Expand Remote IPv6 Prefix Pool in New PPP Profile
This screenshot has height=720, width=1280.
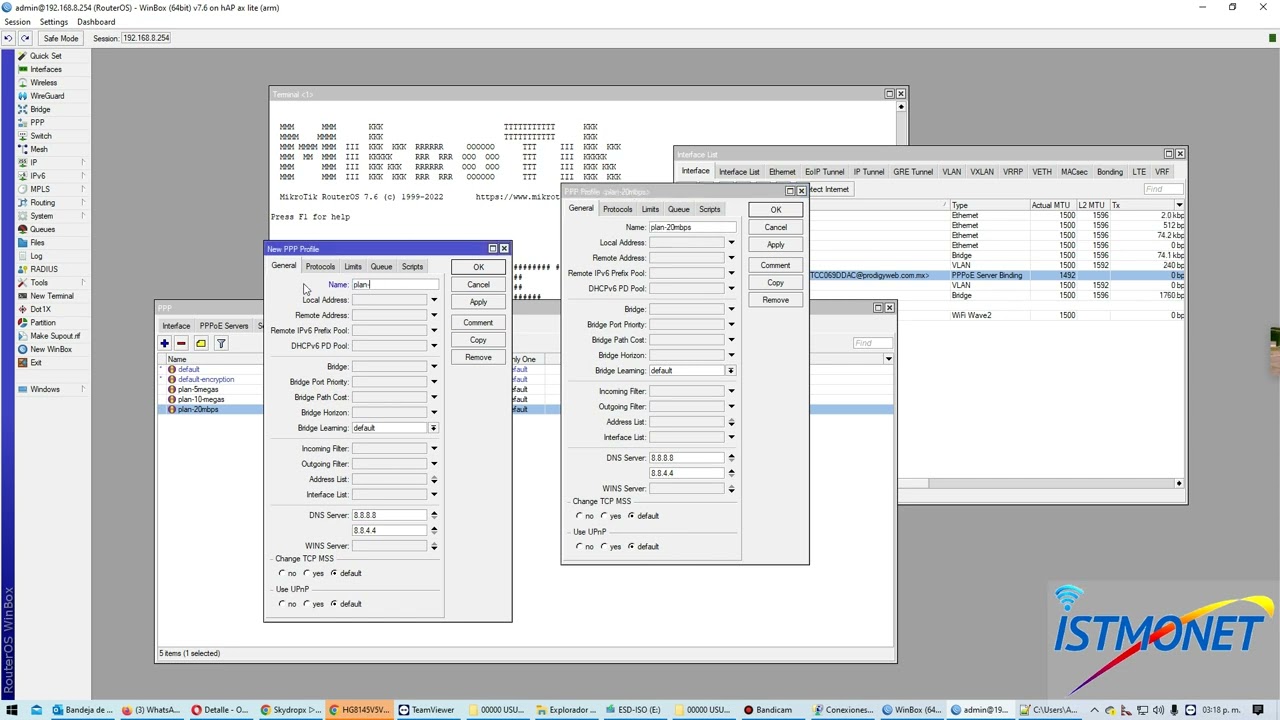click(434, 331)
